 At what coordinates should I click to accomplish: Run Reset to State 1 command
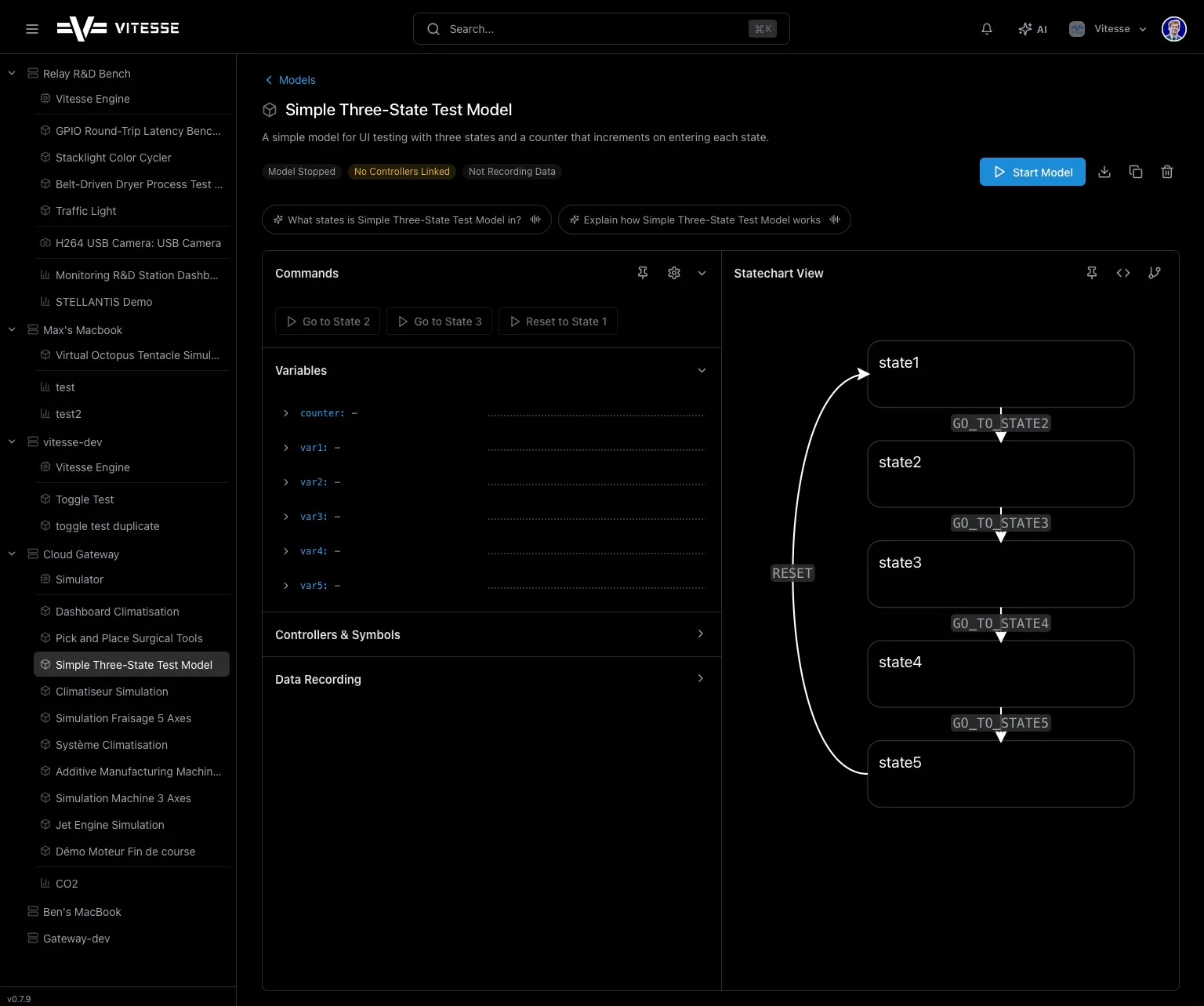coord(558,321)
